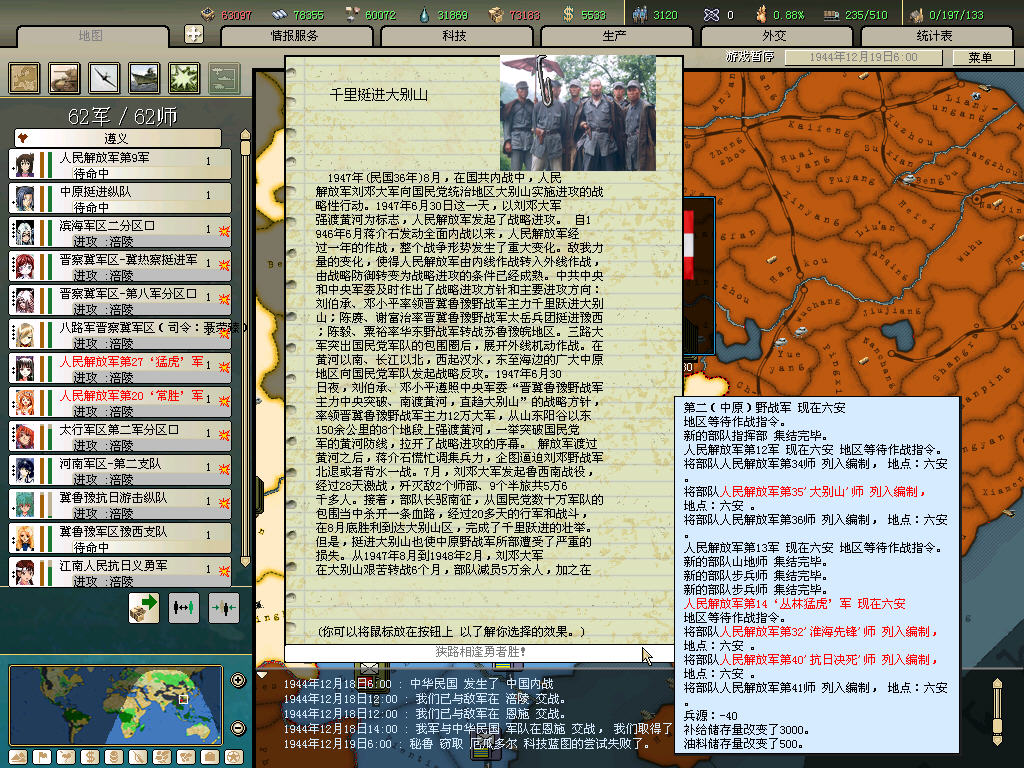The height and width of the screenshot is (768, 1024).
Task: Select the tank land forces icon
Action: 64,78
